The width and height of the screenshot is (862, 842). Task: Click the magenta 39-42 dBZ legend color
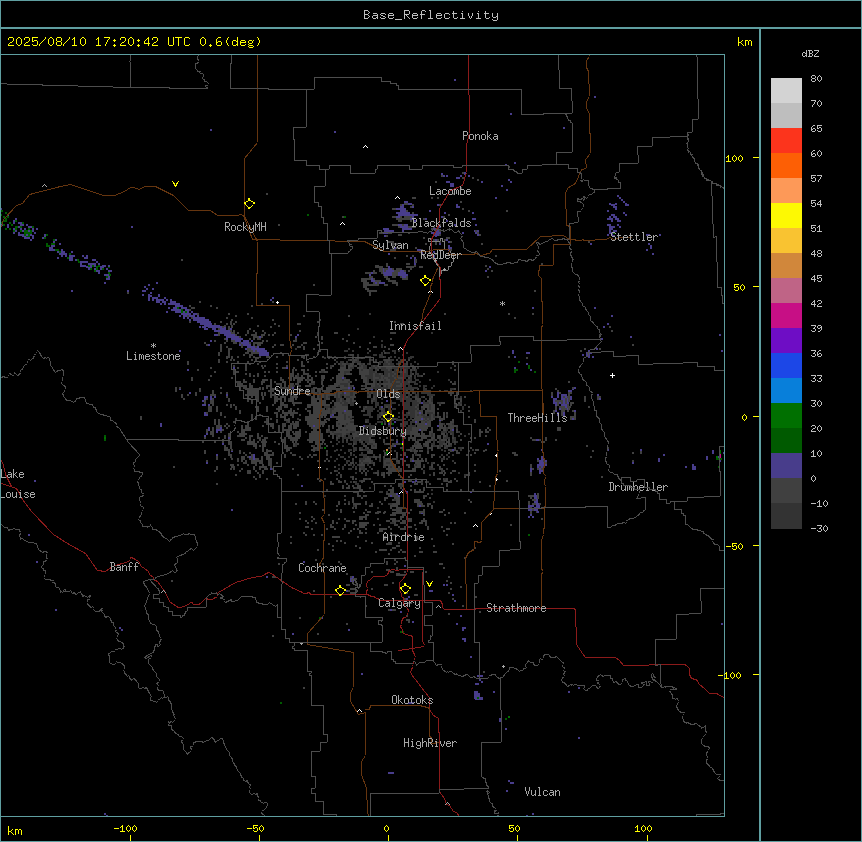click(786, 315)
